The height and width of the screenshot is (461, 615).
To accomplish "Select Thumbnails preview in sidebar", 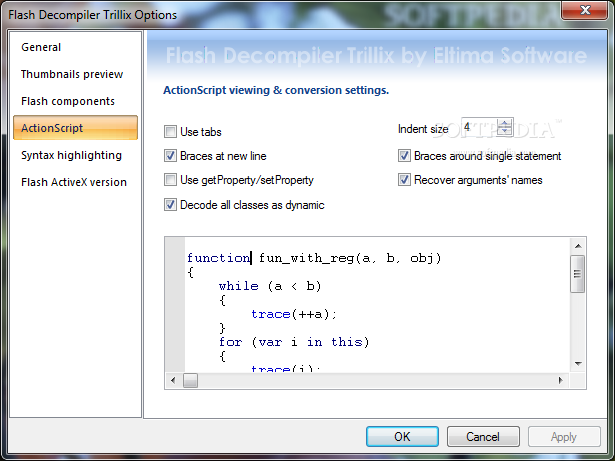I will point(72,74).
